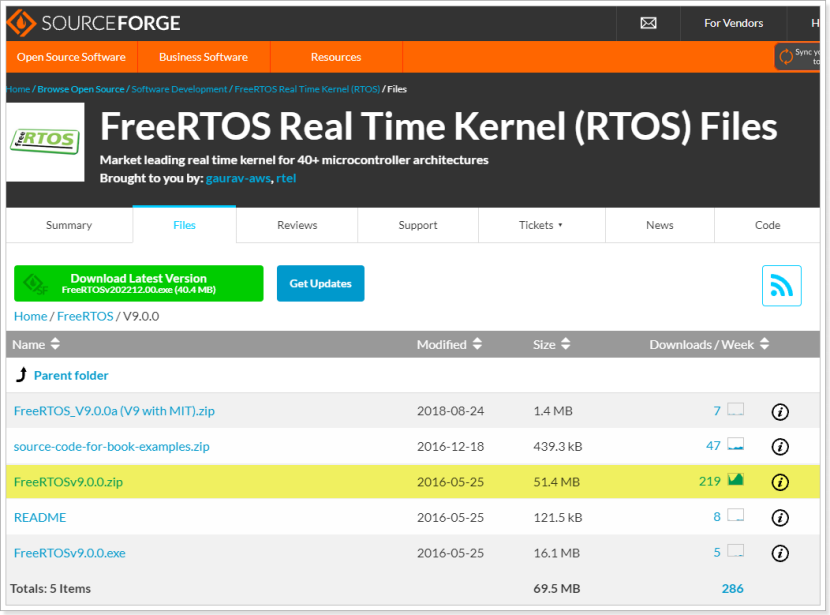
Task: Click the 286 total downloads count
Action: (x=733, y=588)
